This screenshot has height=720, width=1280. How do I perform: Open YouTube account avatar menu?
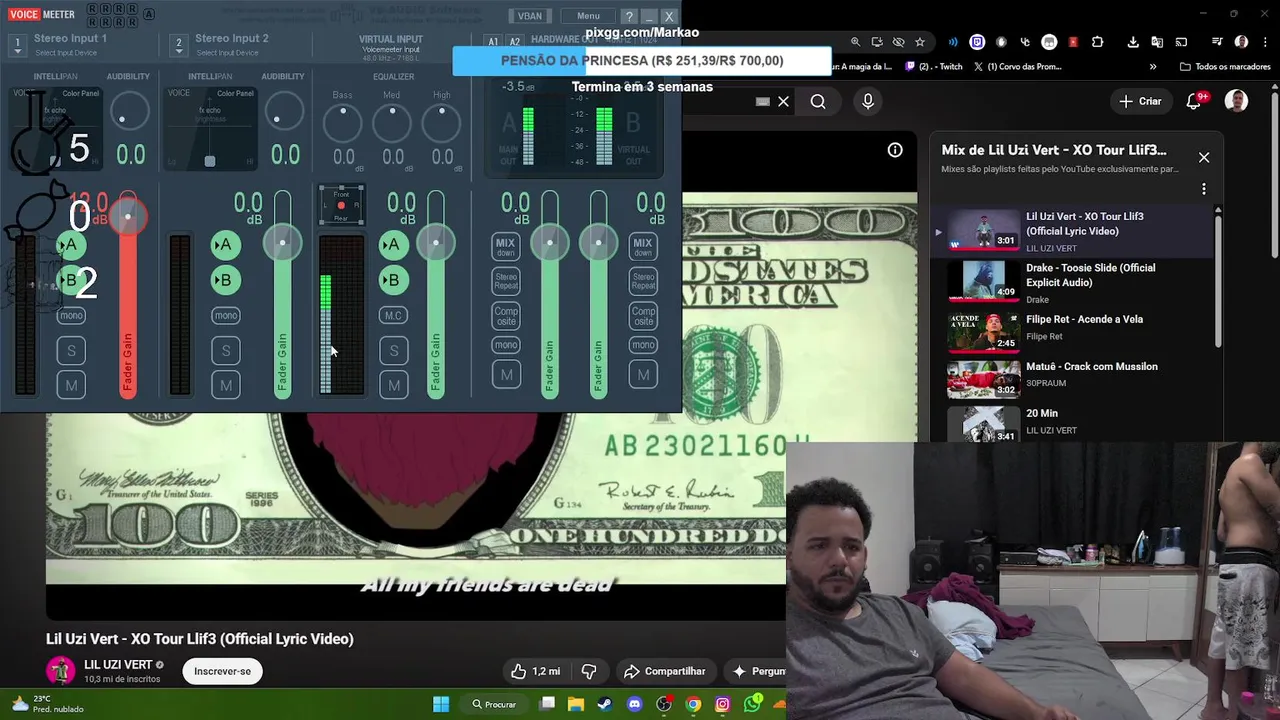tap(1237, 101)
